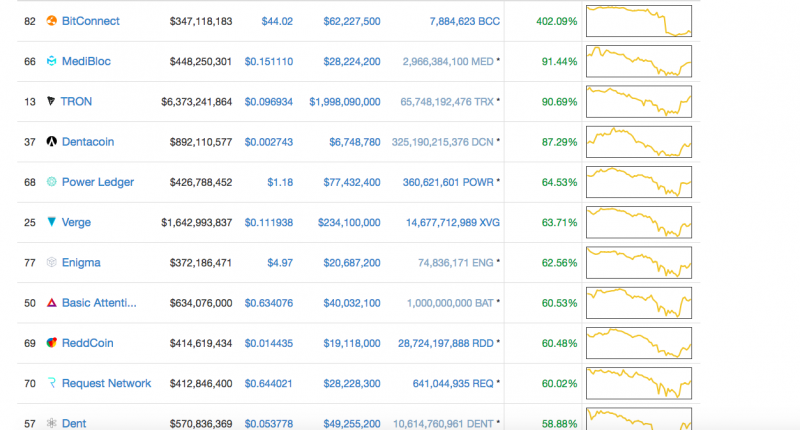Click BitConnect volume $62,227,500

352,21
